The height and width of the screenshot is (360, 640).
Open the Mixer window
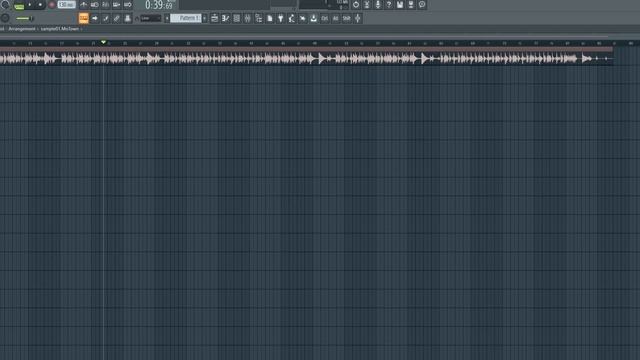coord(248,18)
